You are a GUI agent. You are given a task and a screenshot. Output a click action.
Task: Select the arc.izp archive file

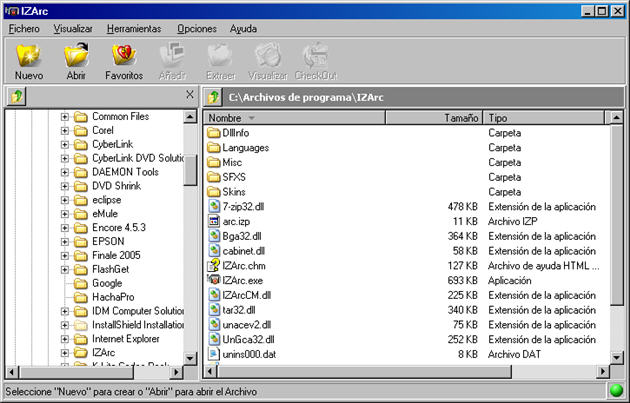[x=237, y=221]
